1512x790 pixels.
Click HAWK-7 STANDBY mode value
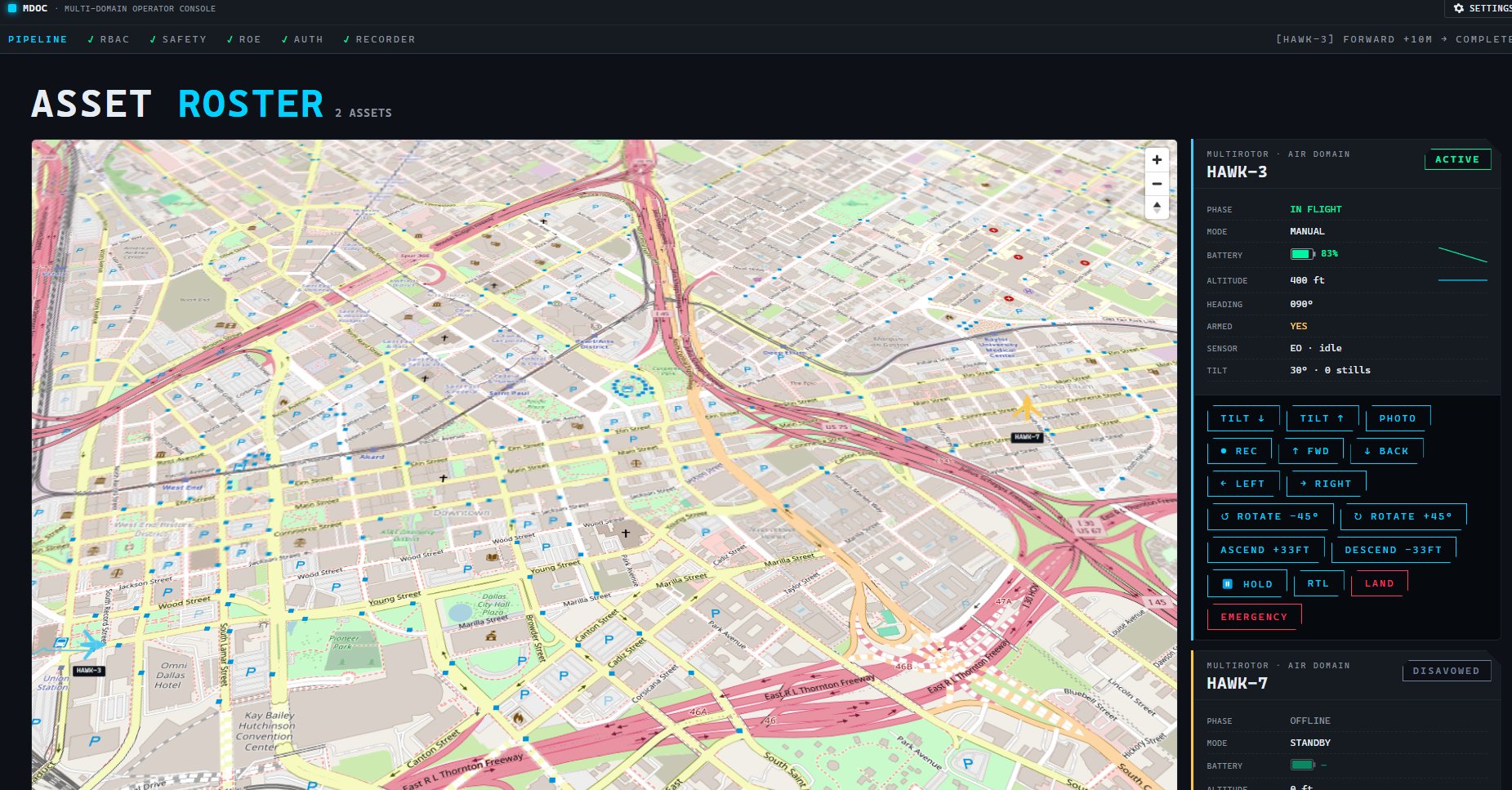click(x=1310, y=743)
